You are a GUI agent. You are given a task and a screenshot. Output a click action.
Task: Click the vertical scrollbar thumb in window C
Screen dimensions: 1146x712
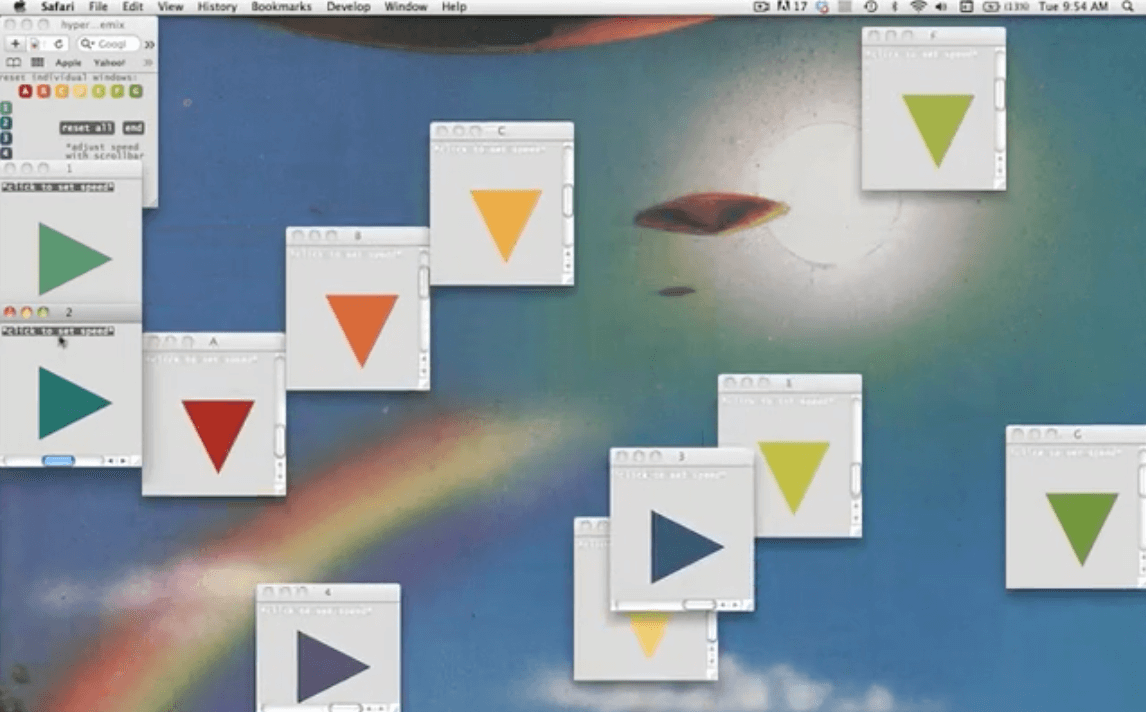(568, 201)
